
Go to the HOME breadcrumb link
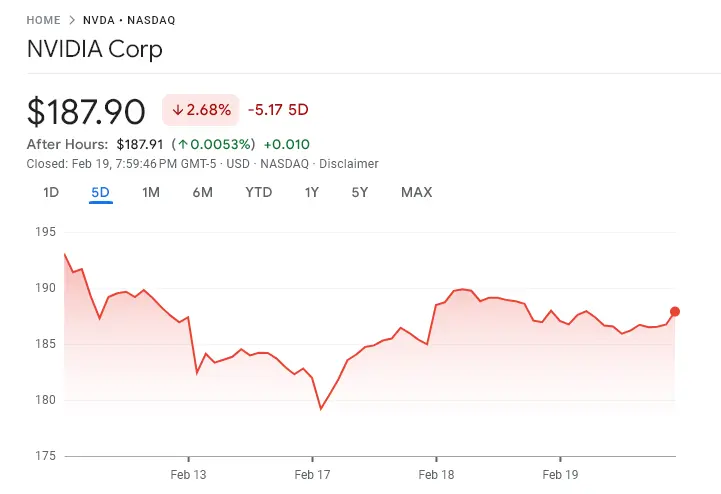(43, 20)
